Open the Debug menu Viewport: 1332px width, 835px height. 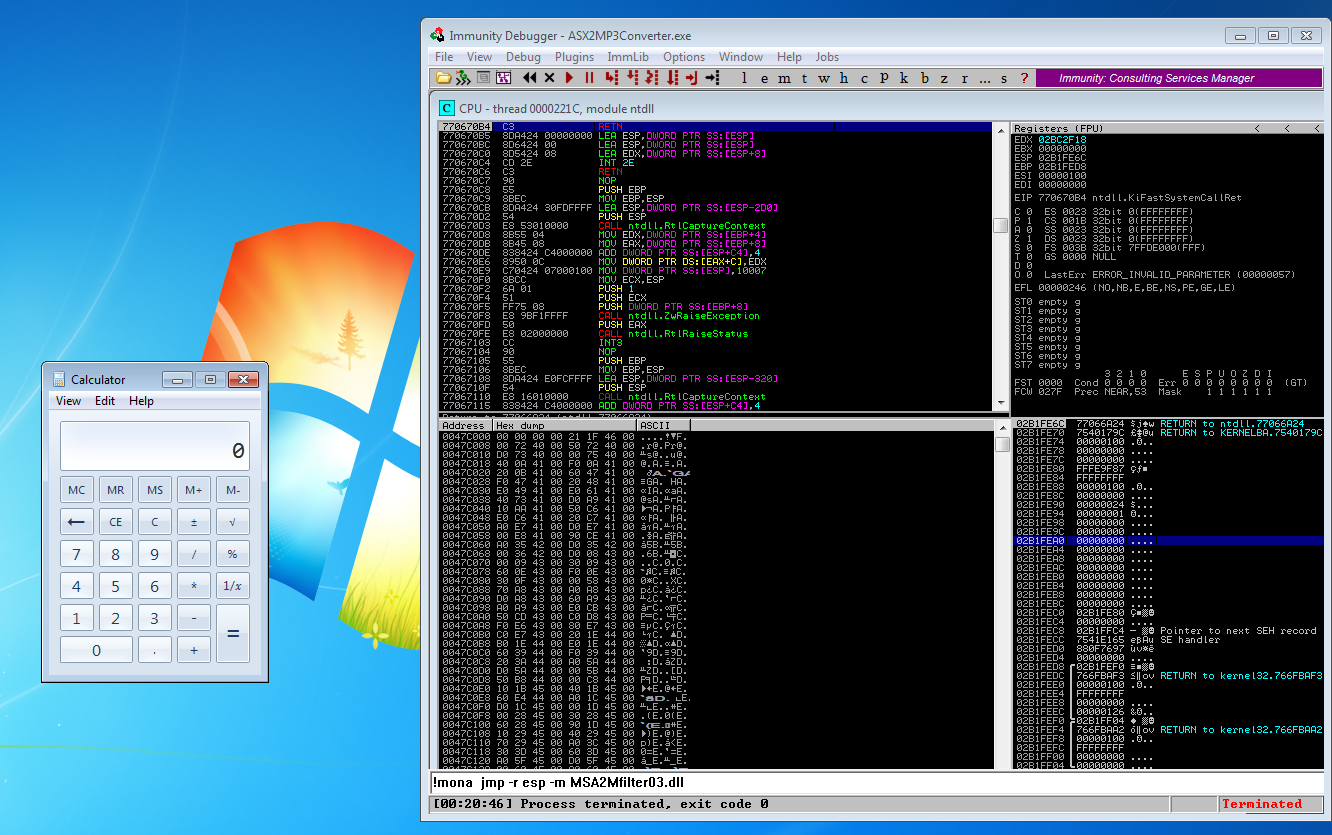click(x=523, y=57)
